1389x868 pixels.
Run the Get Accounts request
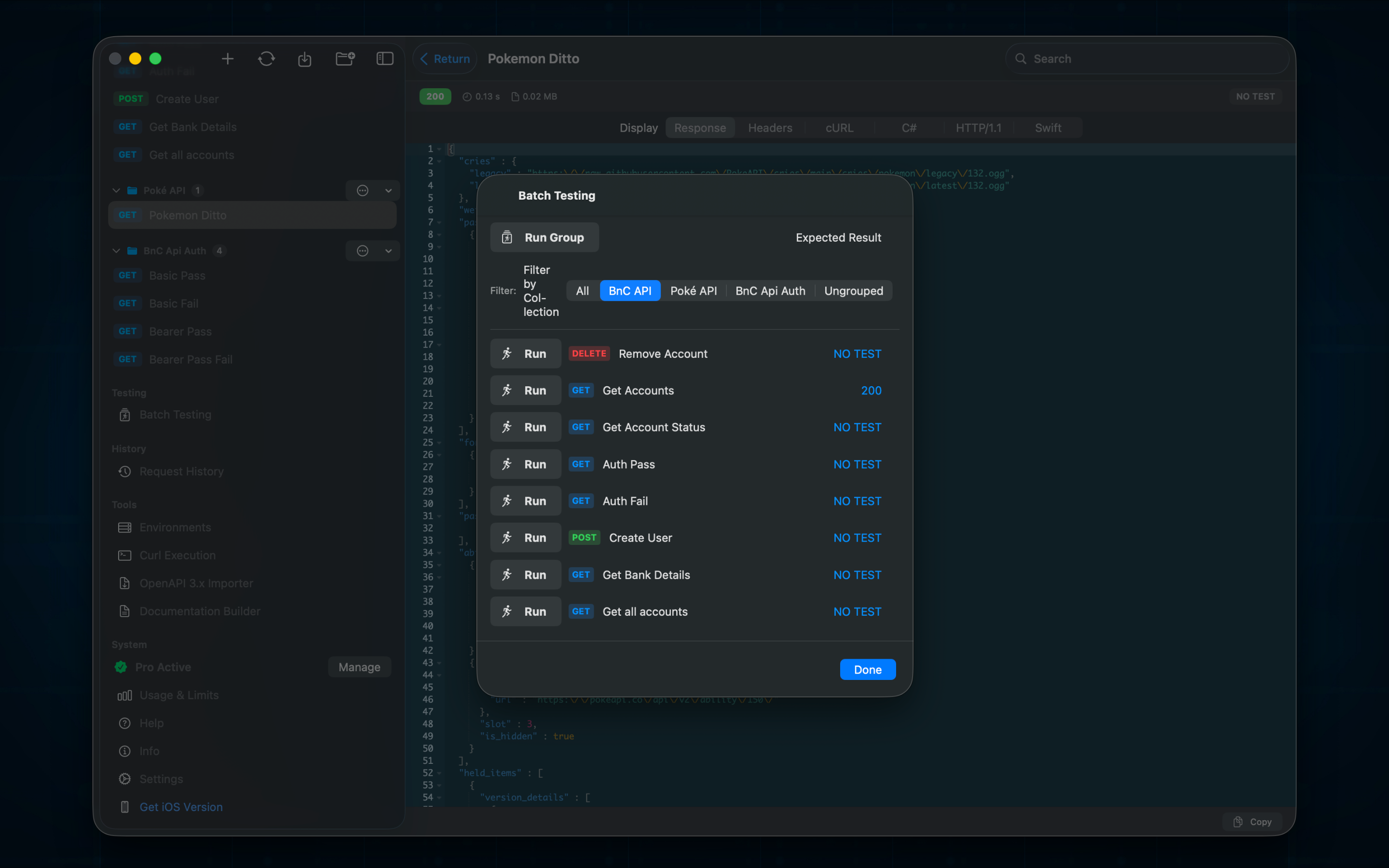click(x=525, y=391)
